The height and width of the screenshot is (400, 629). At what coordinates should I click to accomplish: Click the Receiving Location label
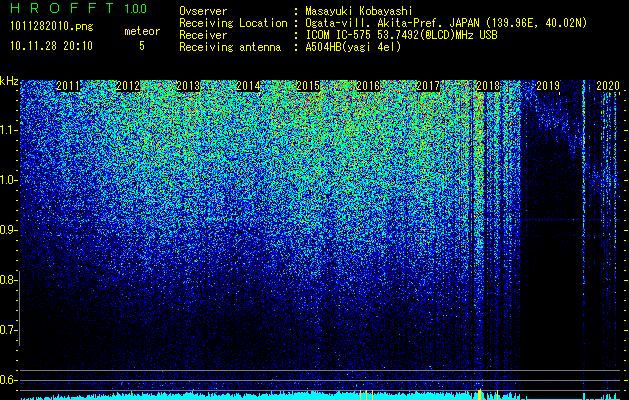(233, 23)
